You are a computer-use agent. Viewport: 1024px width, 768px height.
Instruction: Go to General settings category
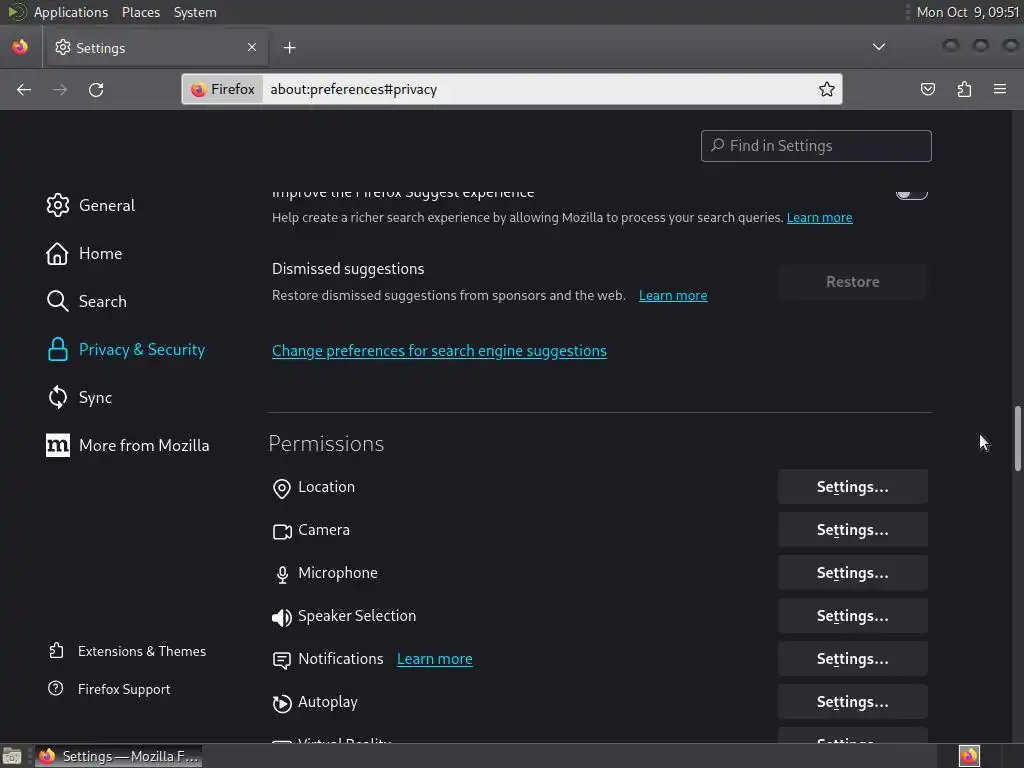point(106,205)
